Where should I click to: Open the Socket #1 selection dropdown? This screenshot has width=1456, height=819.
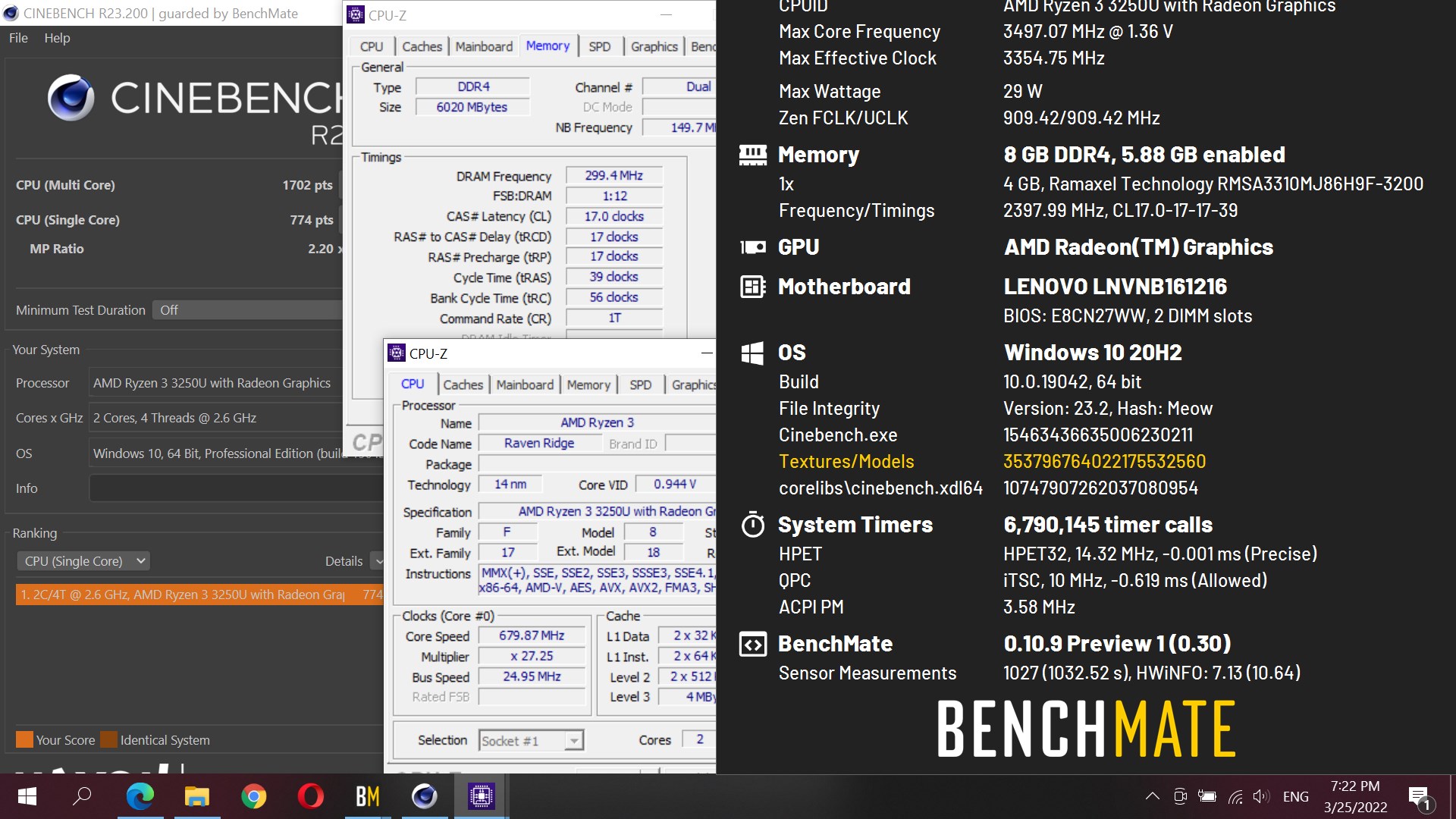(531, 741)
